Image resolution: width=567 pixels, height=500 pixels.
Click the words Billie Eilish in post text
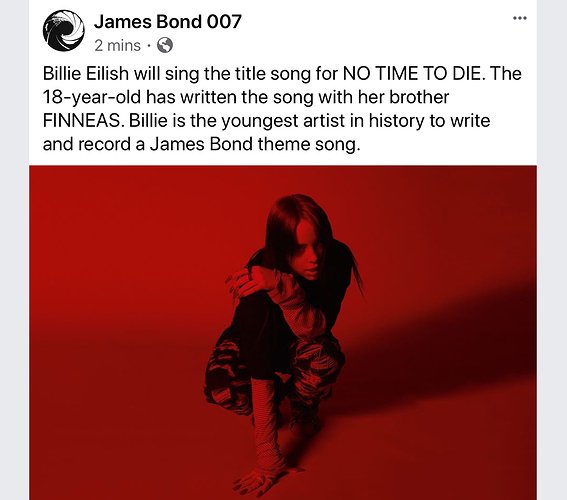click(x=86, y=74)
